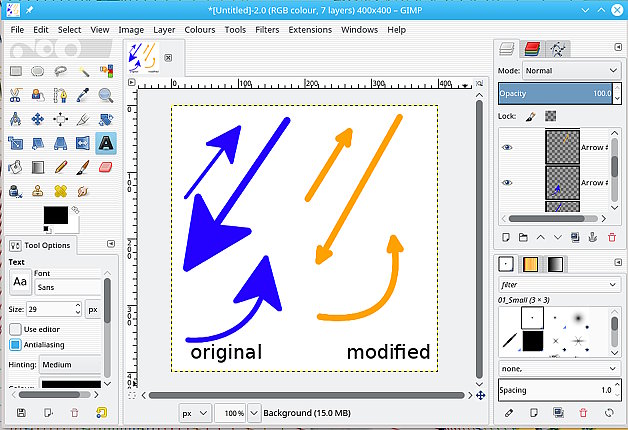Select the Crop knife tool

click(83, 119)
